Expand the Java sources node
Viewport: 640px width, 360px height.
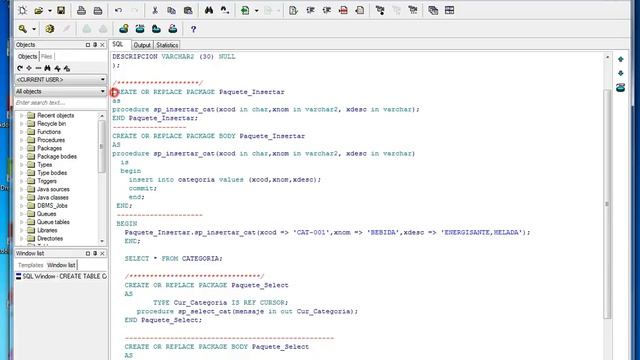tap(21, 189)
